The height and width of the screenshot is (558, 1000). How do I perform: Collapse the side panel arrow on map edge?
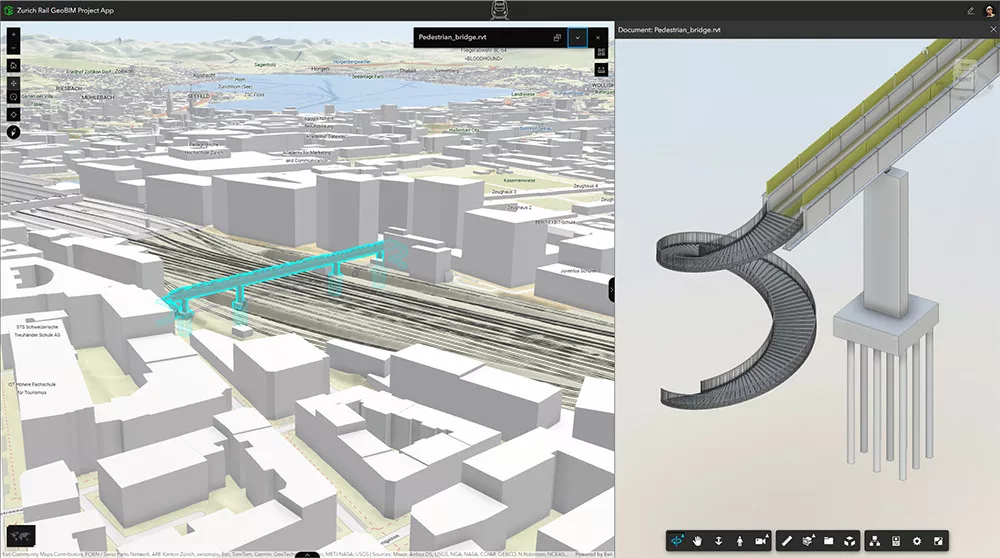611,289
